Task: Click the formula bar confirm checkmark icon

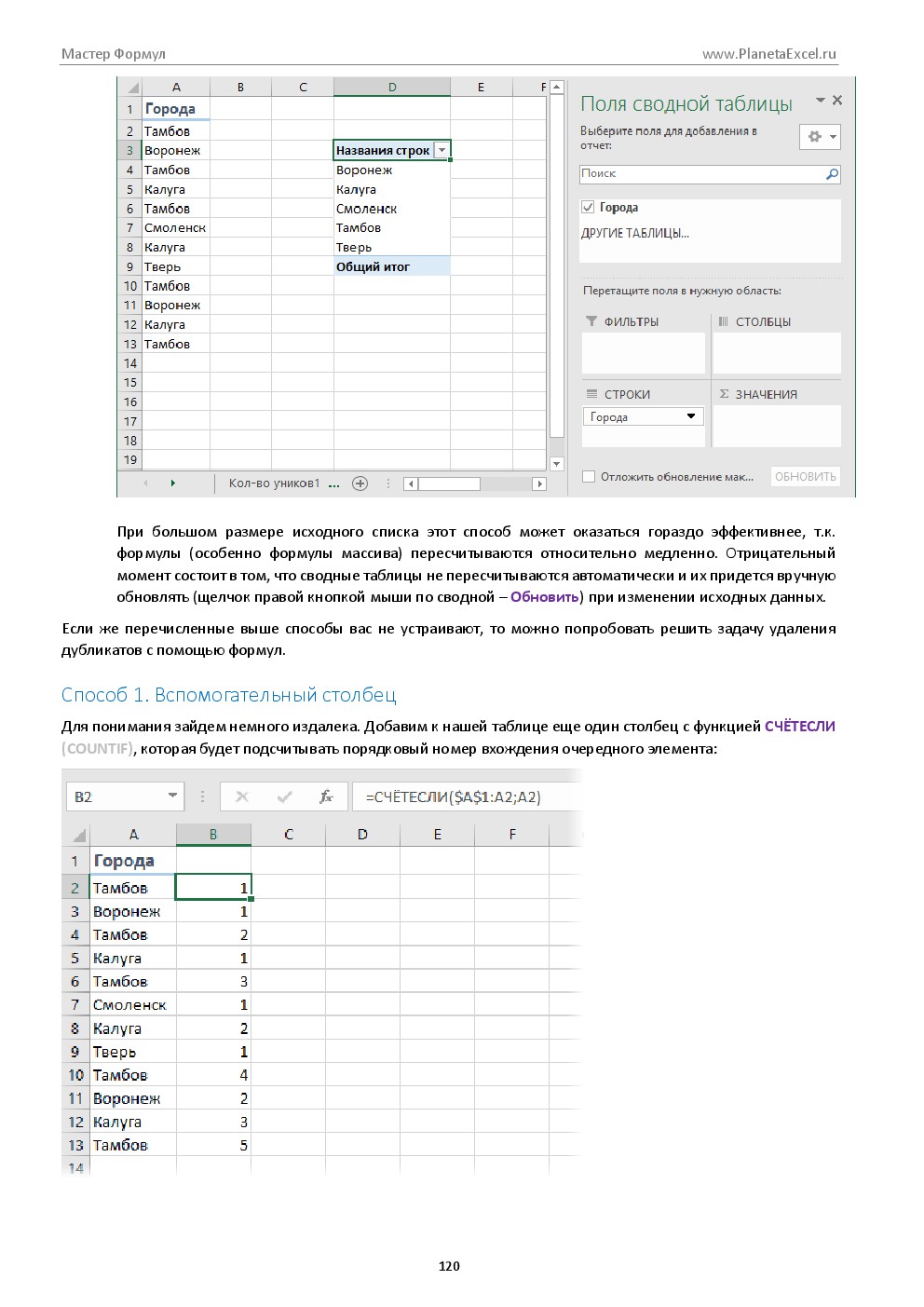Action: 285,796
